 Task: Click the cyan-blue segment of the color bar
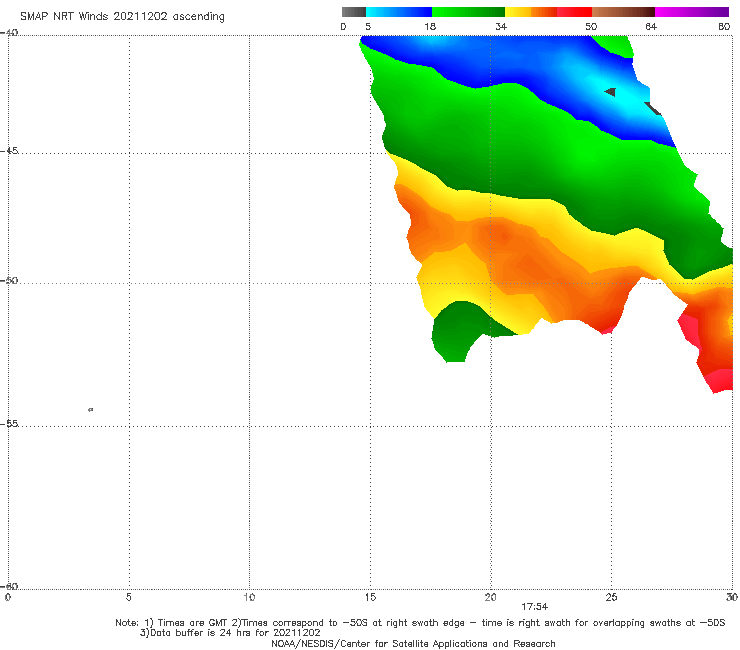click(399, 12)
